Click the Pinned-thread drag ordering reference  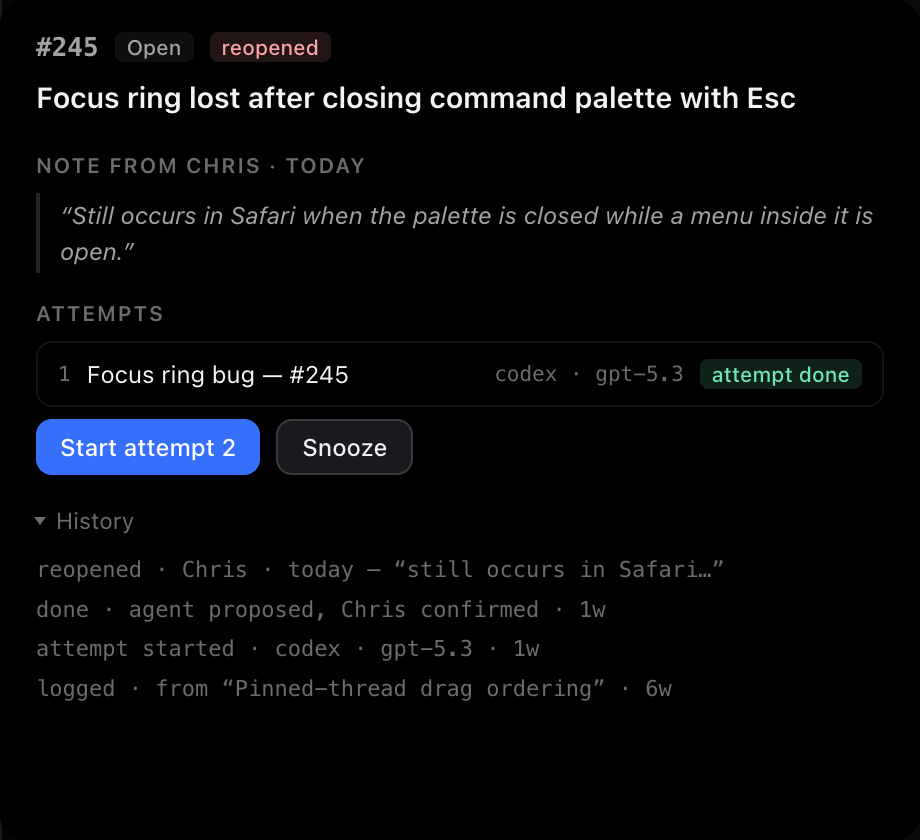[x=413, y=689]
